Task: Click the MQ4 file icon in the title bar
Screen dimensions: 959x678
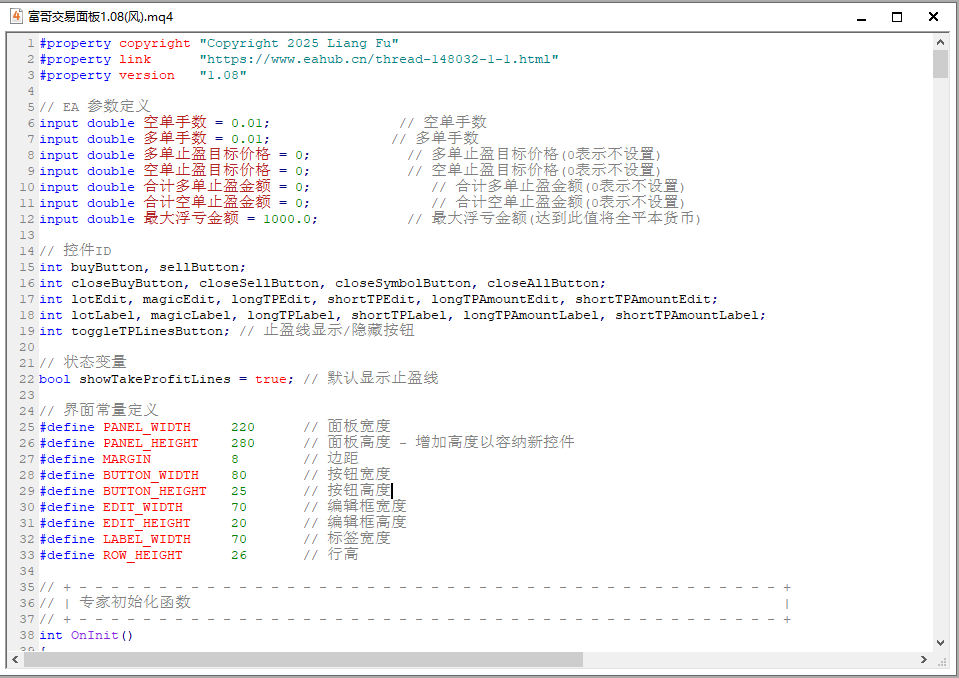Action: tap(14, 16)
